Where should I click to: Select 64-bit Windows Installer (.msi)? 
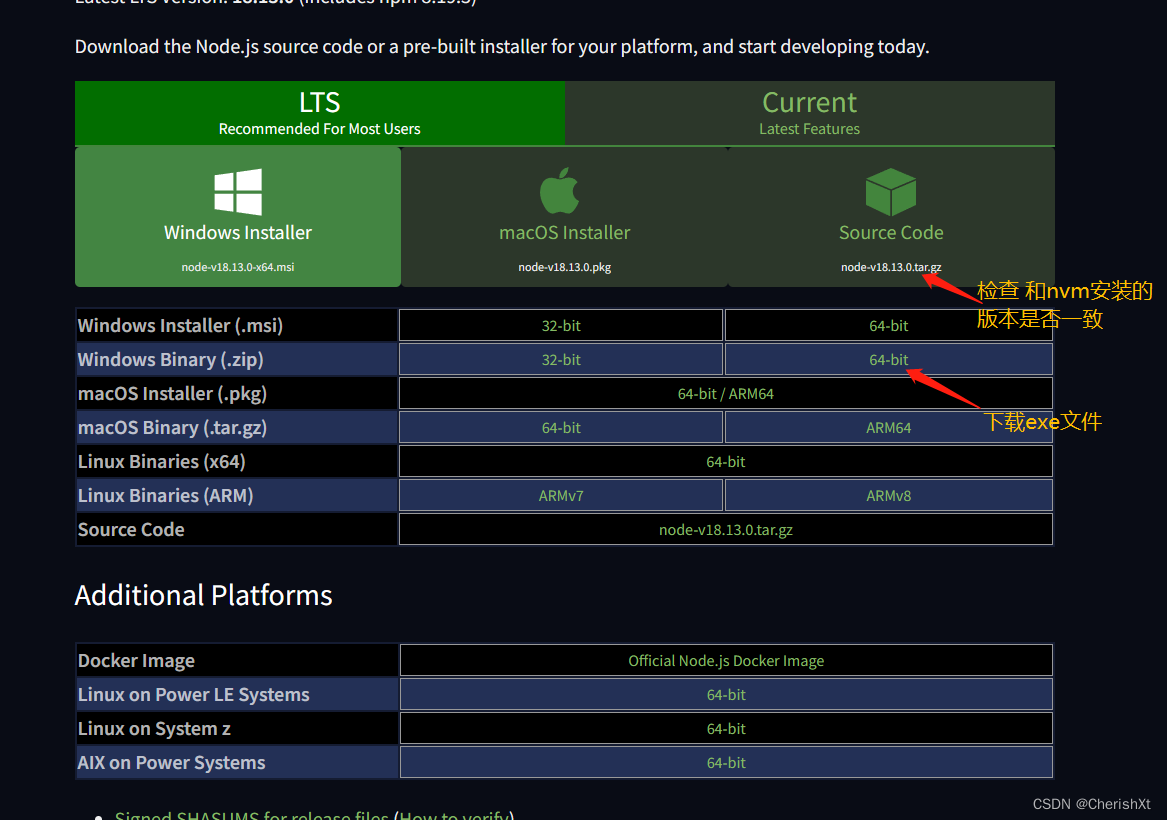889,326
